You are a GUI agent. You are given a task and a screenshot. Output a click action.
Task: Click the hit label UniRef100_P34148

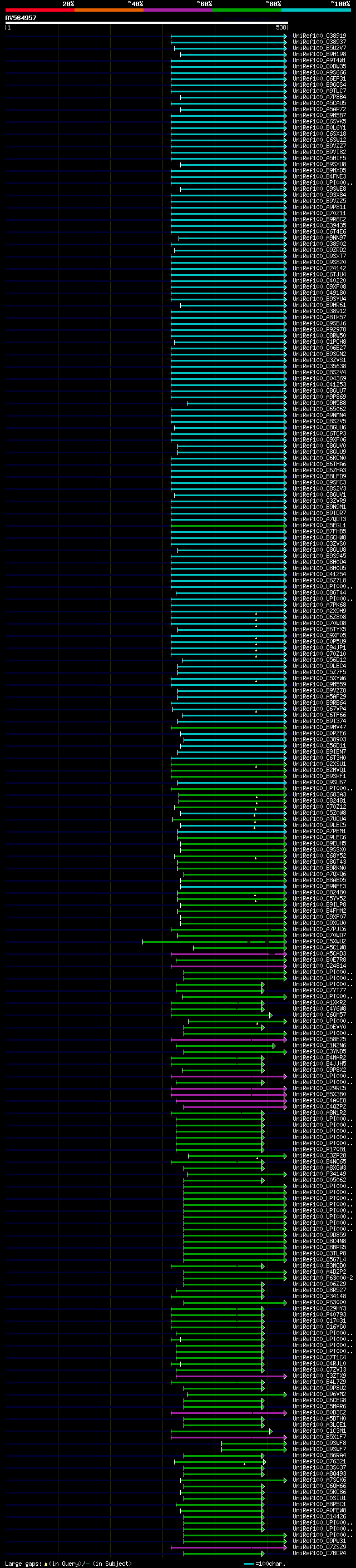[x=319, y=1296]
